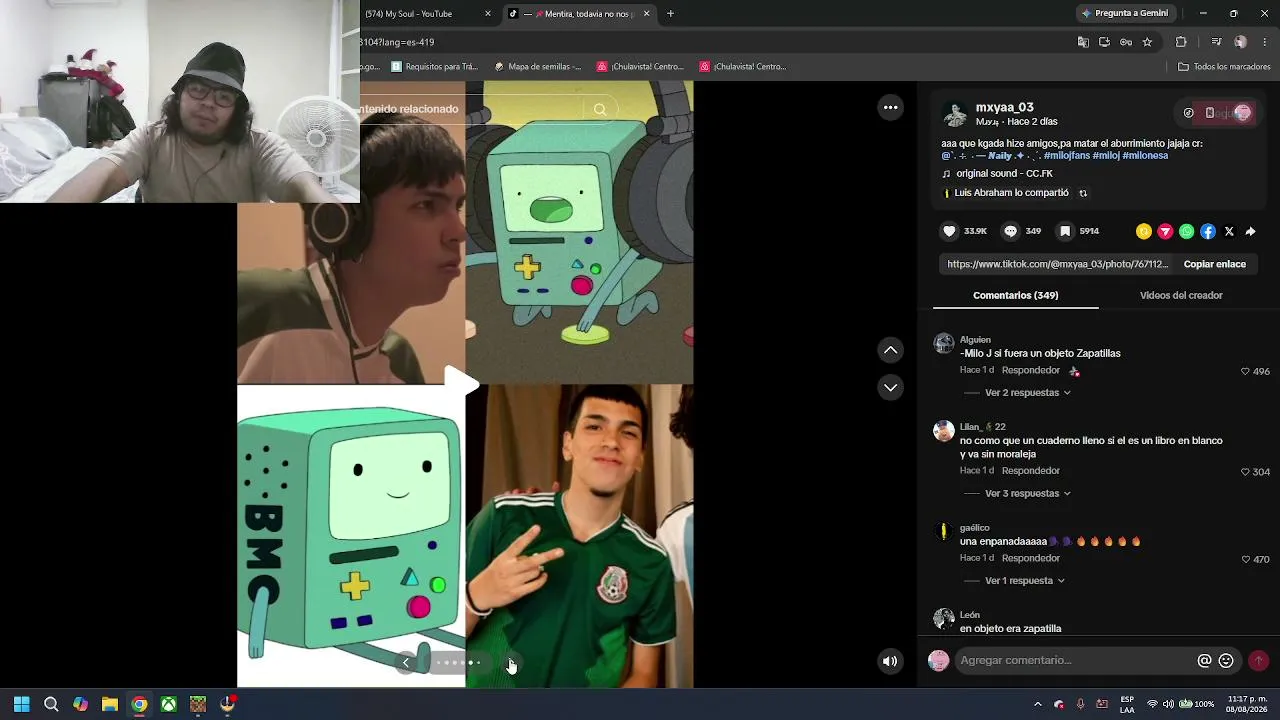Insert a mention with the @ icon

(1205, 660)
